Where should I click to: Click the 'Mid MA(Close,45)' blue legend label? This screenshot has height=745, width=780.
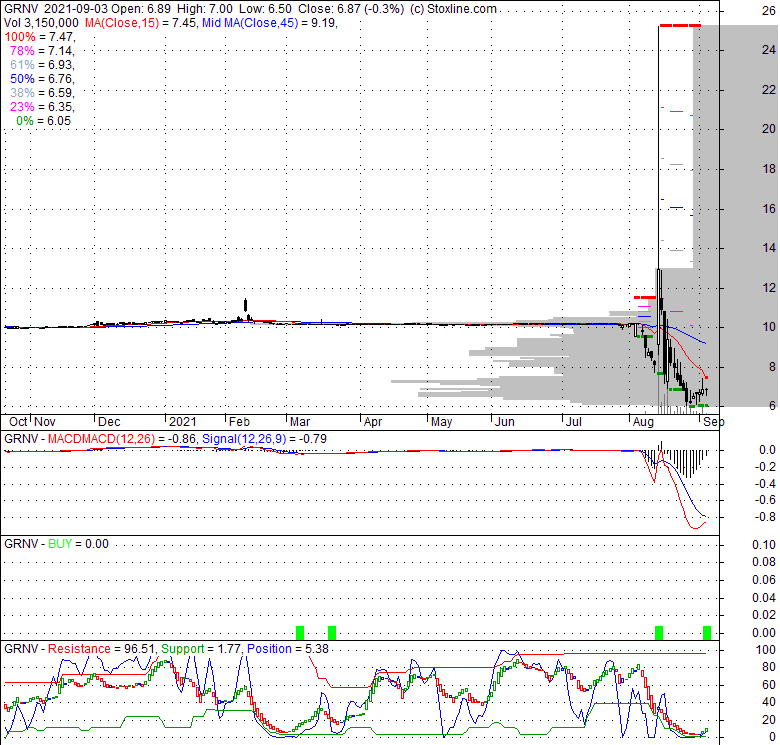coord(250,23)
